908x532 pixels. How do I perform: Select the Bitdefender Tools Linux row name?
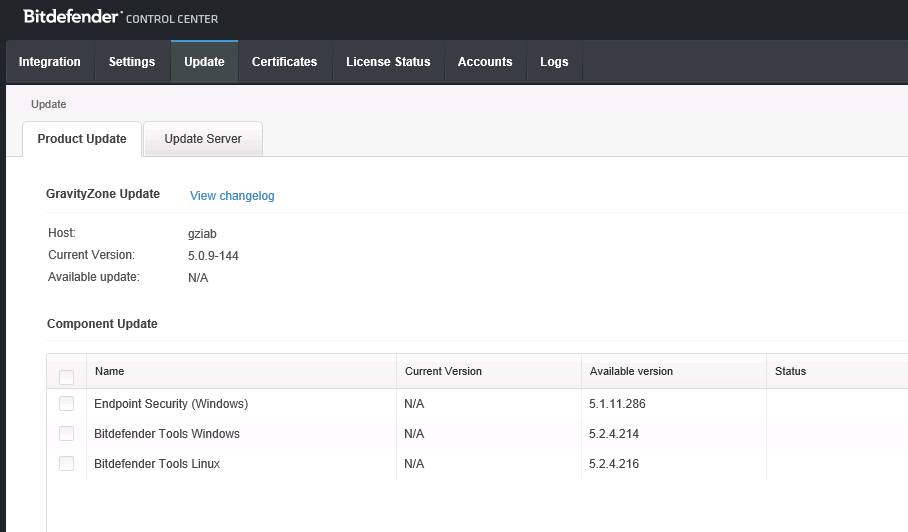click(x=157, y=464)
